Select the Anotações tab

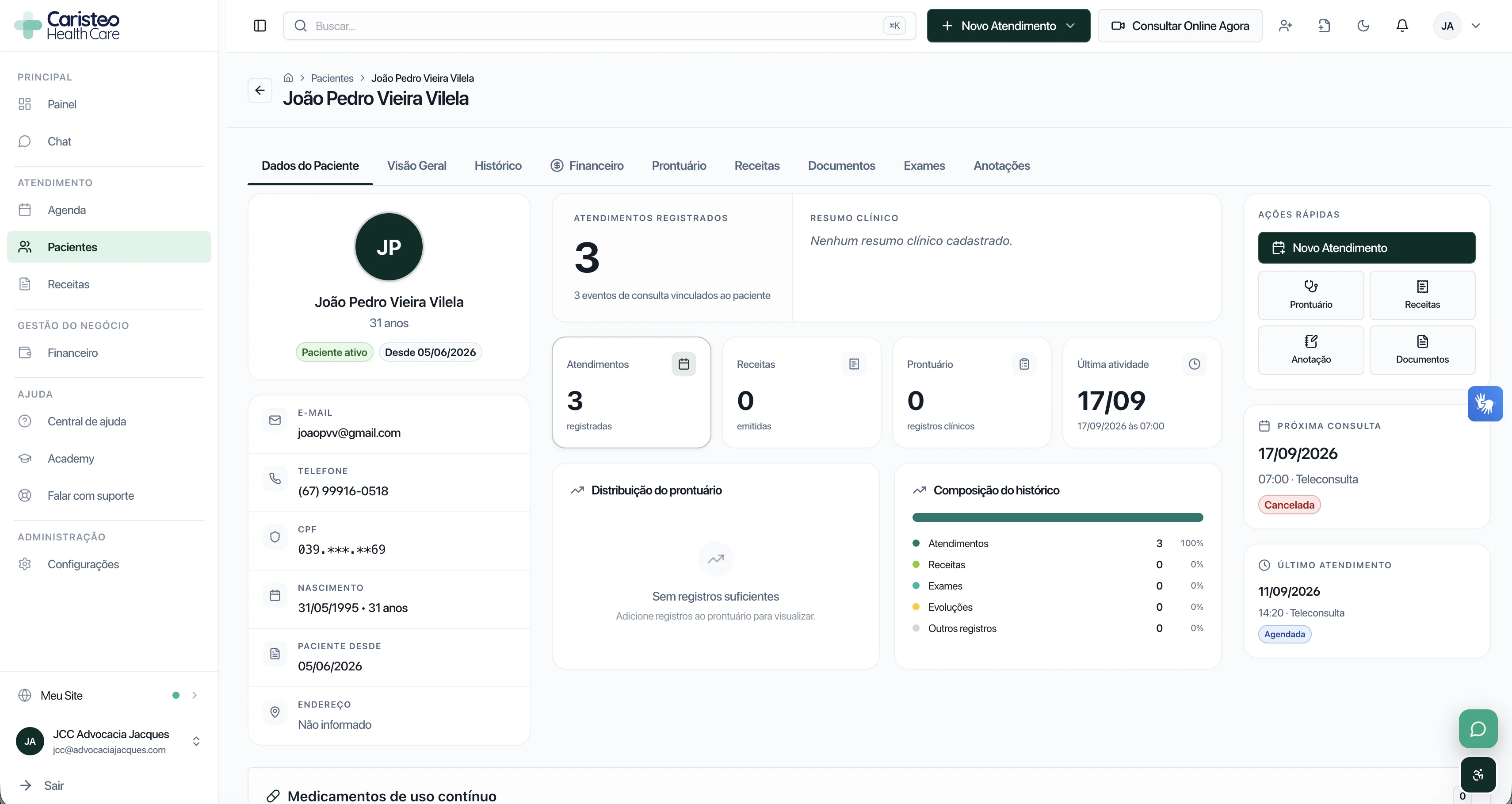pyautogui.click(x=1001, y=165)
